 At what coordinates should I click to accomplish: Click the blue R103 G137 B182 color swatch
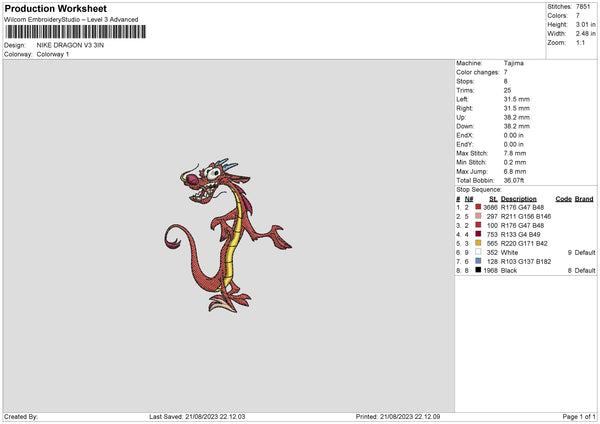(x=478, y=261)
